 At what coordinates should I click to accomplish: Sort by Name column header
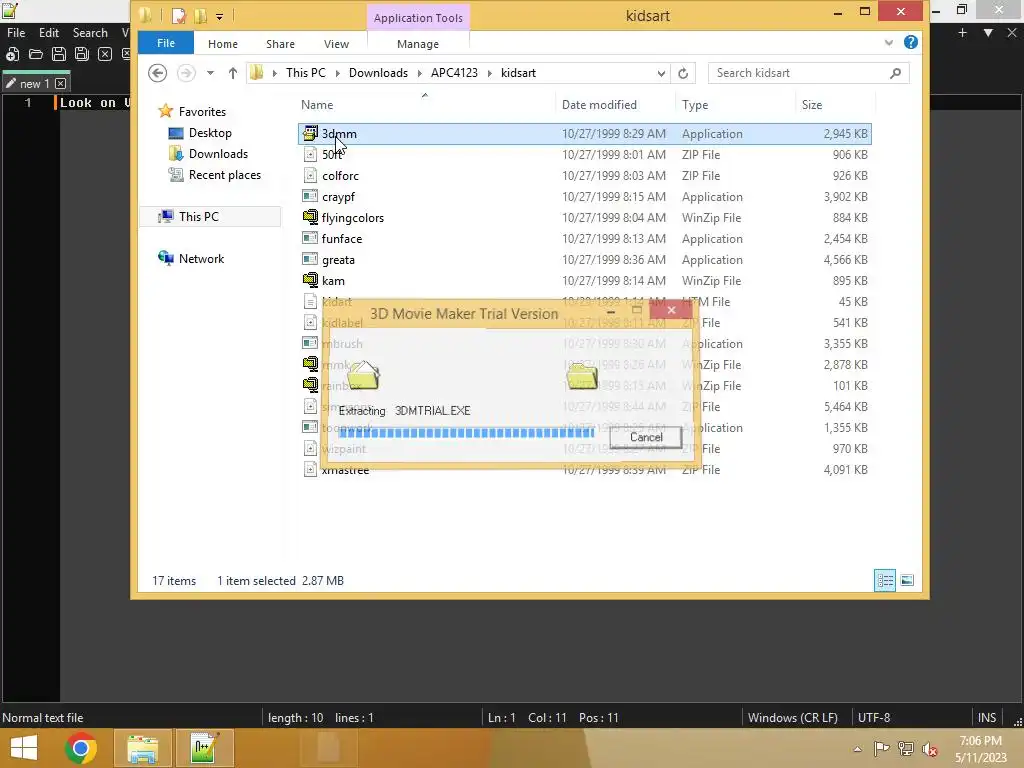[317, 104]
